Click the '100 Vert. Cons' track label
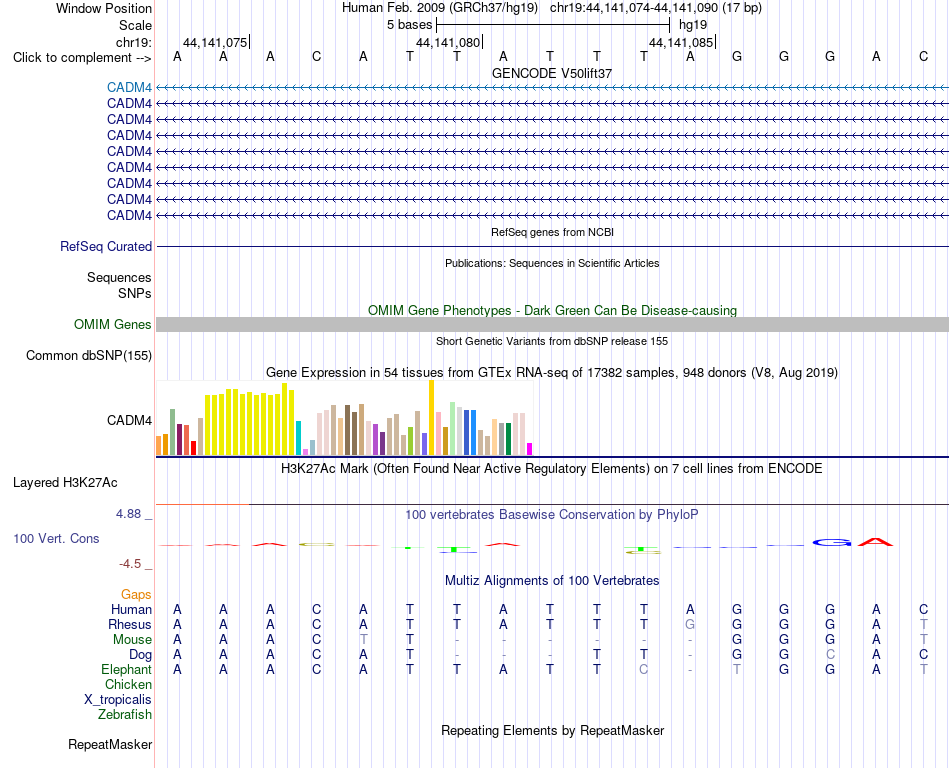 coord(56,538)
